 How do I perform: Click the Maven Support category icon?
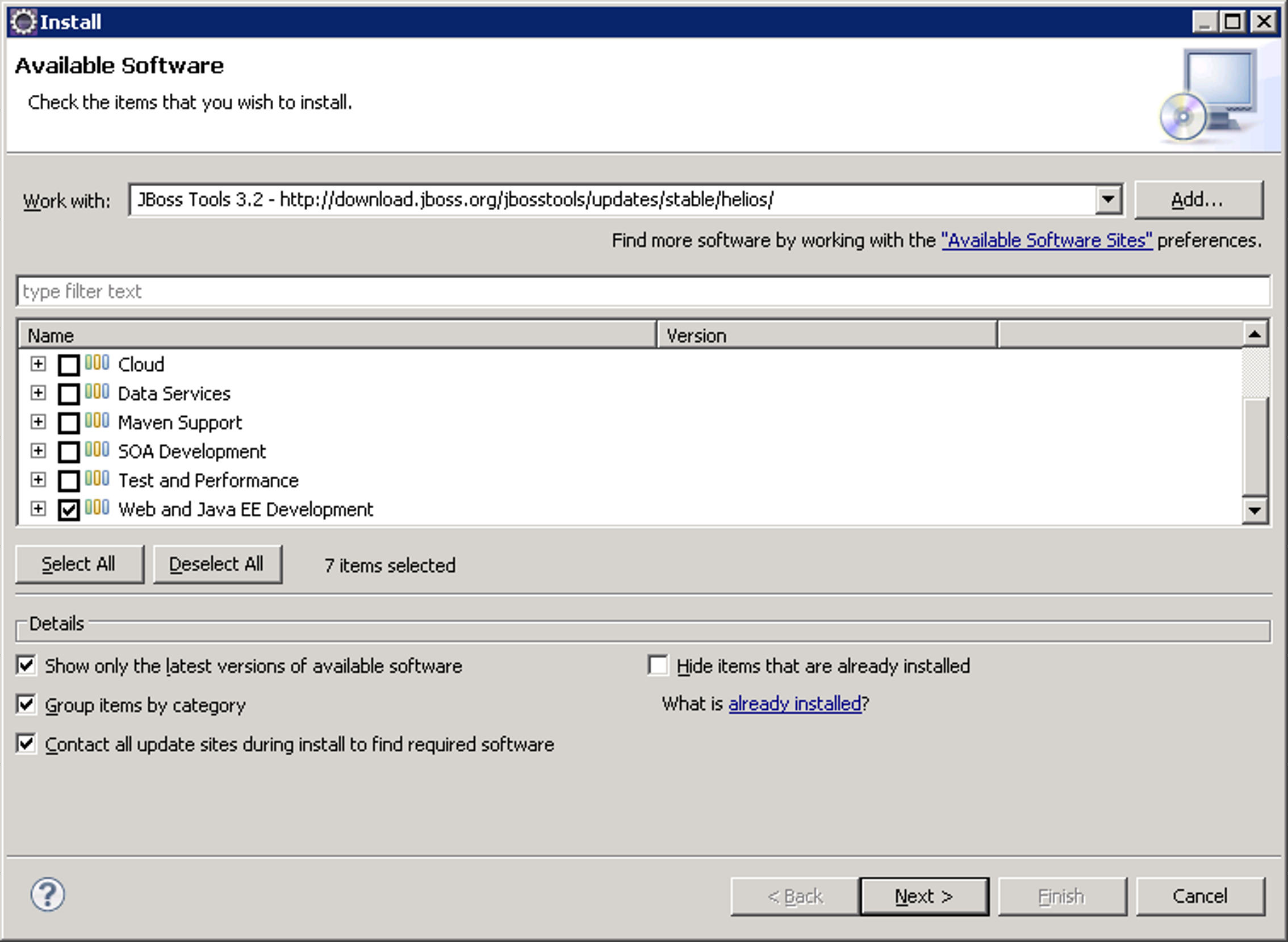[x=97, y=421]
